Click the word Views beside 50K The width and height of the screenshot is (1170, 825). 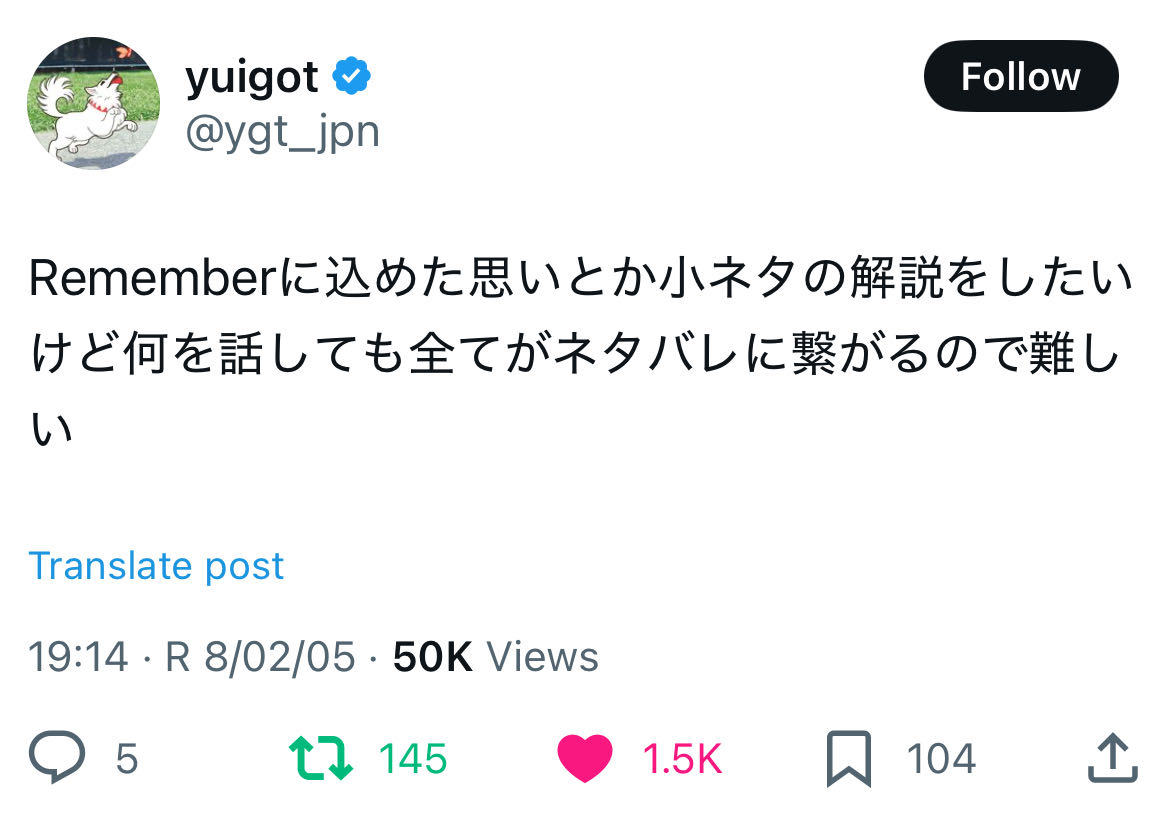pos(542,657)
